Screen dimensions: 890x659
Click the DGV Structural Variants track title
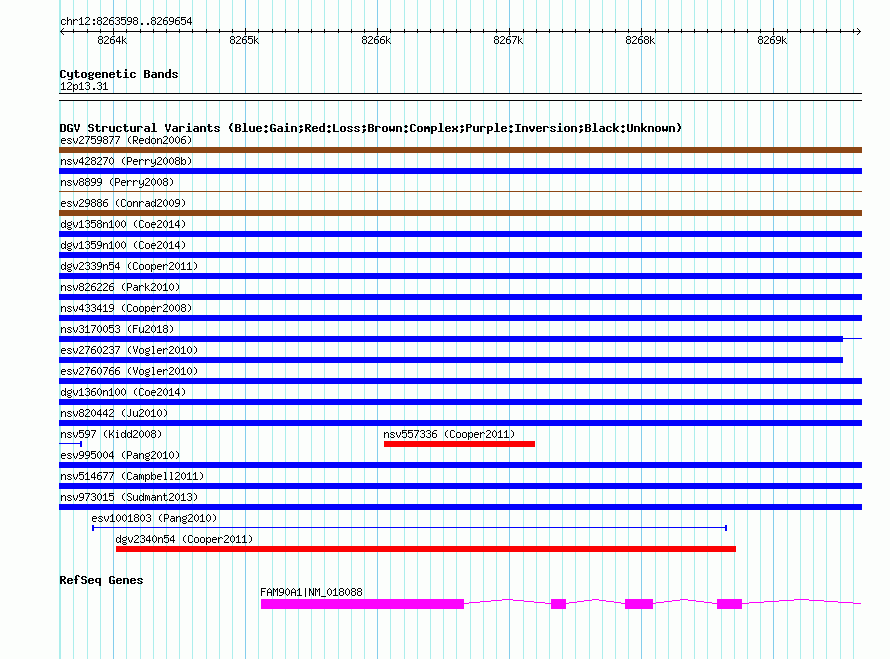coord(370,128)
